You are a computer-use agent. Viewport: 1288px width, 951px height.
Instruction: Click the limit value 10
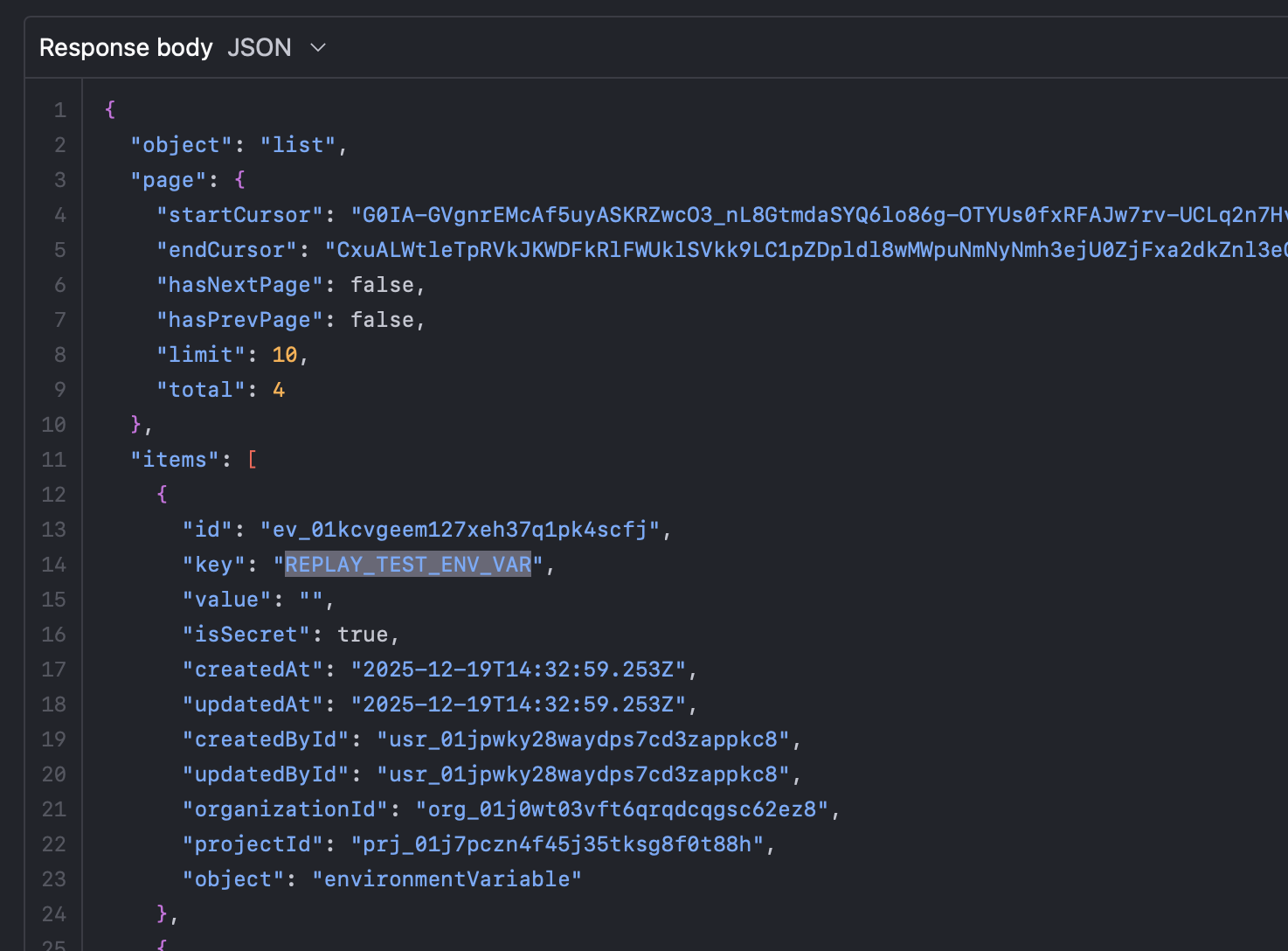tap(285, 355)
